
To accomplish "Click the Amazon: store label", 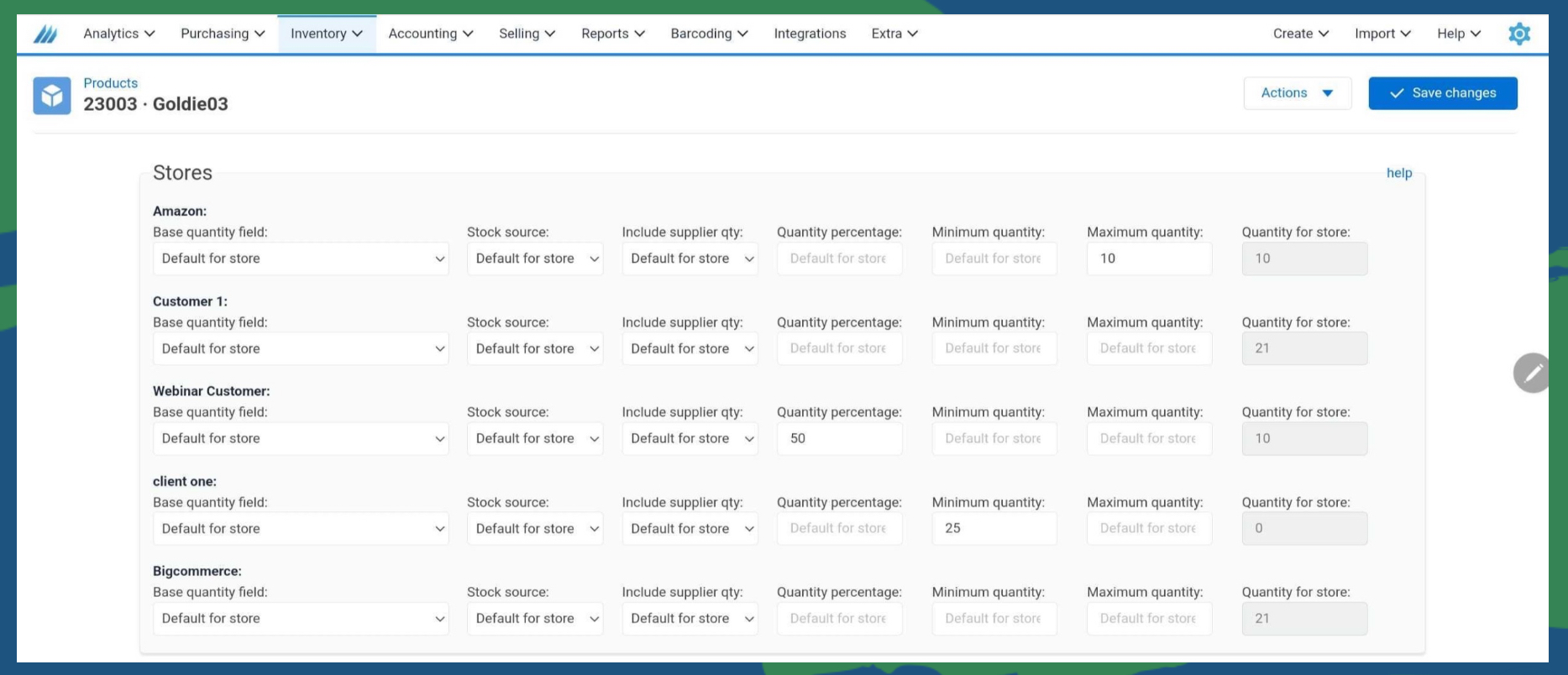I will 180,212.
